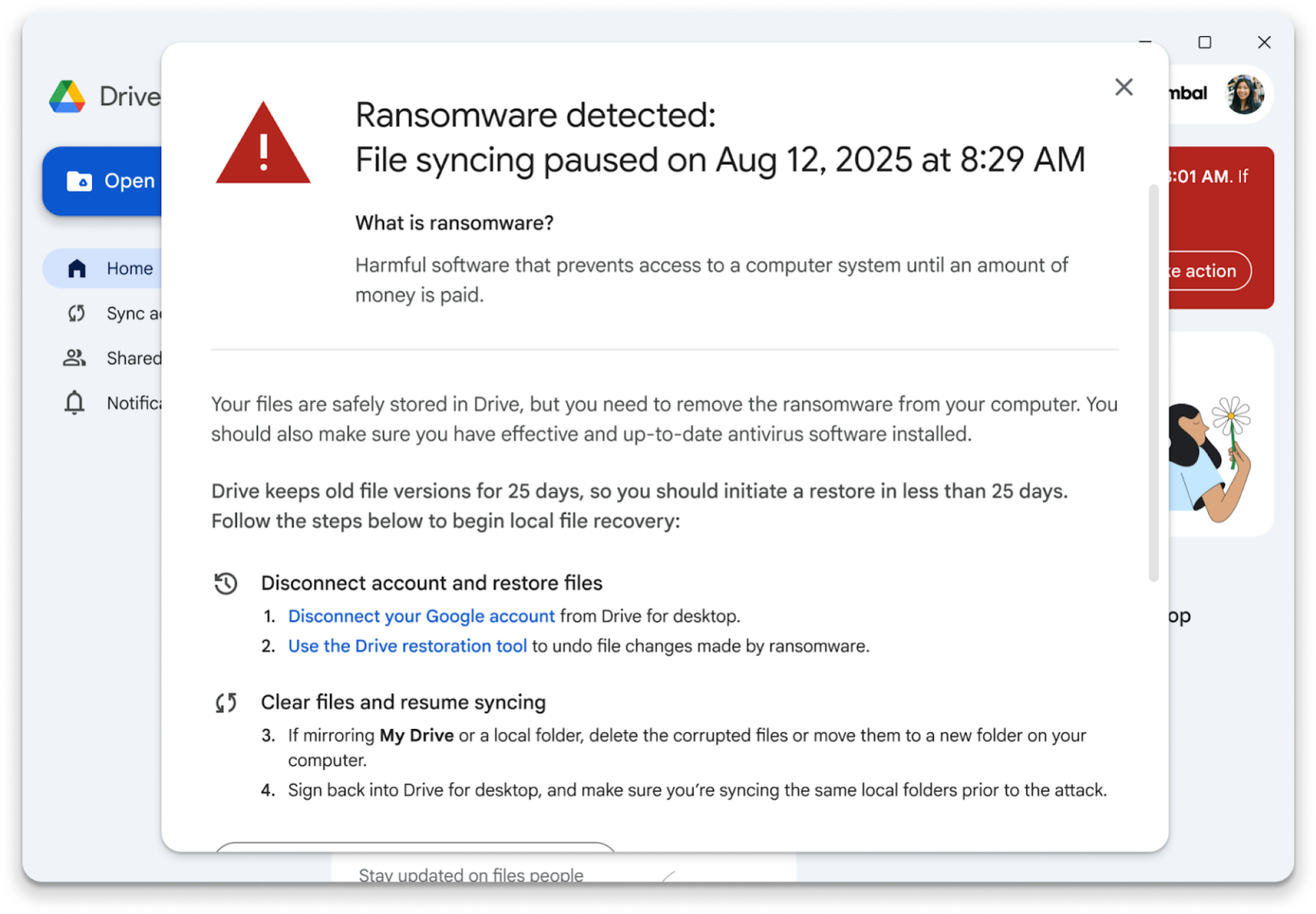The width and height of the screenshot is (1316, 914).
Task: Open the Drive restoration tool link
Action: [x=407, y=646]
